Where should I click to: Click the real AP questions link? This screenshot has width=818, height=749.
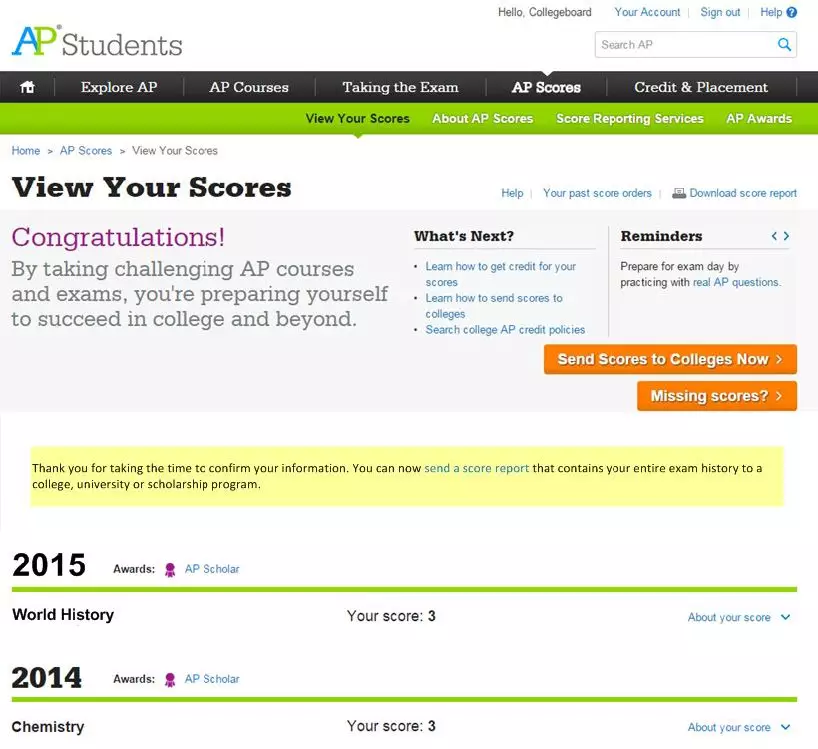click(x=736, y=282)
